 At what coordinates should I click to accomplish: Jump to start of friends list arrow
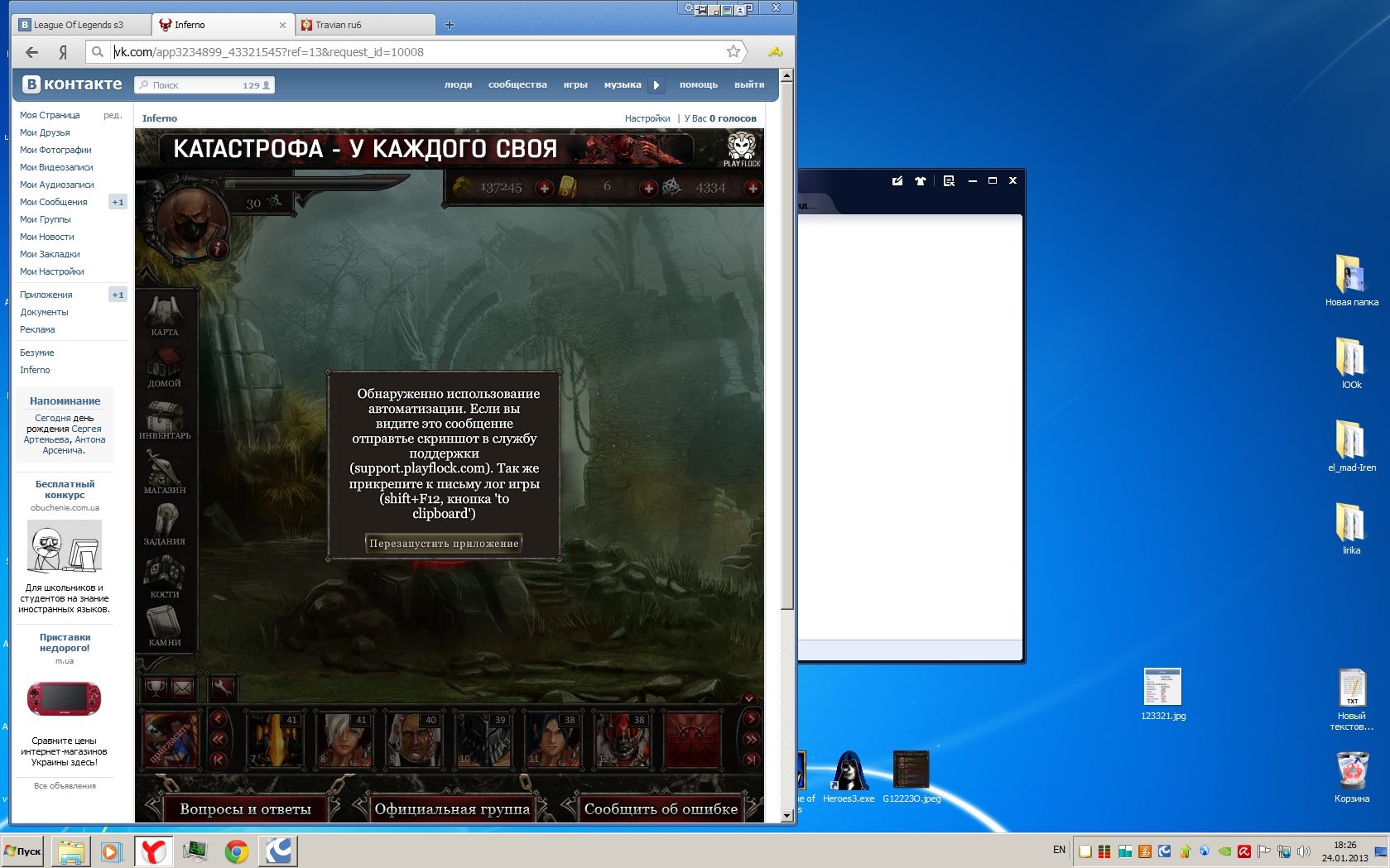pos(219,760)
